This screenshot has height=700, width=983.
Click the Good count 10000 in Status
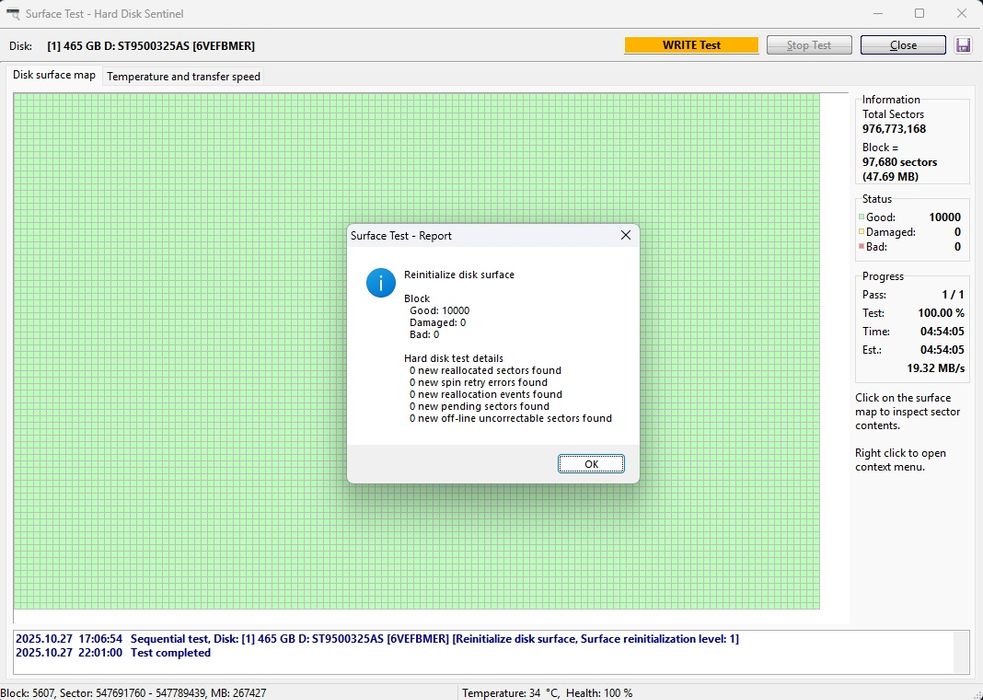(x=945, y=217)
